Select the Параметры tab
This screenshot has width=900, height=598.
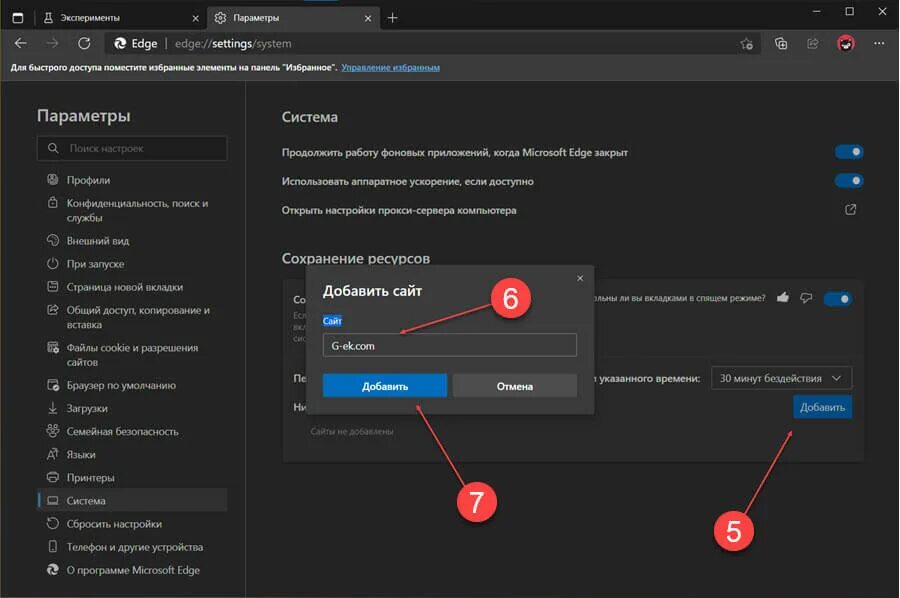[x=293, y=18]
